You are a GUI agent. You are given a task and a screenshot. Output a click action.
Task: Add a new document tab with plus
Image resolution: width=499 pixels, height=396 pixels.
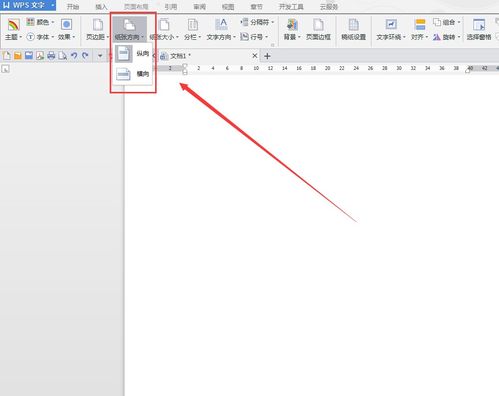point(267,56)
